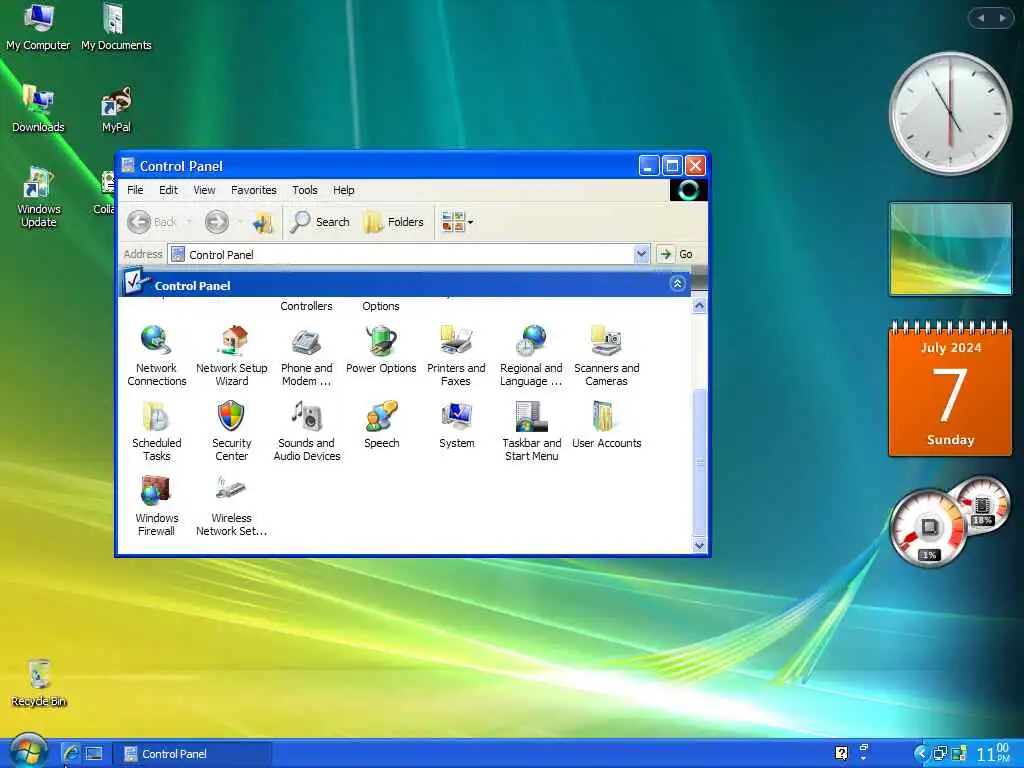Open Windows Firewall settings
1024x768 pixels.
(x=156, y=506)
